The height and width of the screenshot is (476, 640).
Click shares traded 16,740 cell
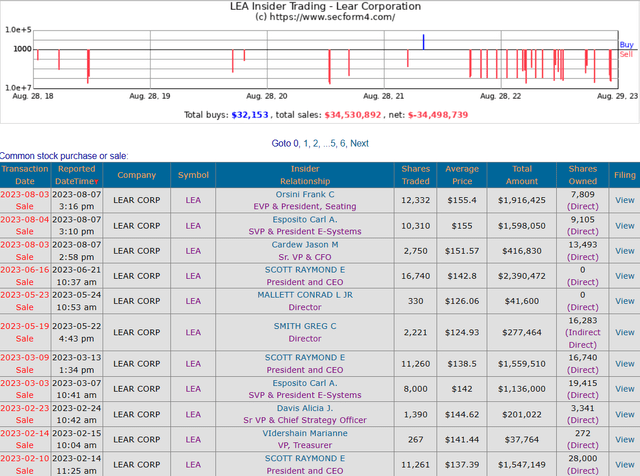pyautogui.click(x=416, y=276)
